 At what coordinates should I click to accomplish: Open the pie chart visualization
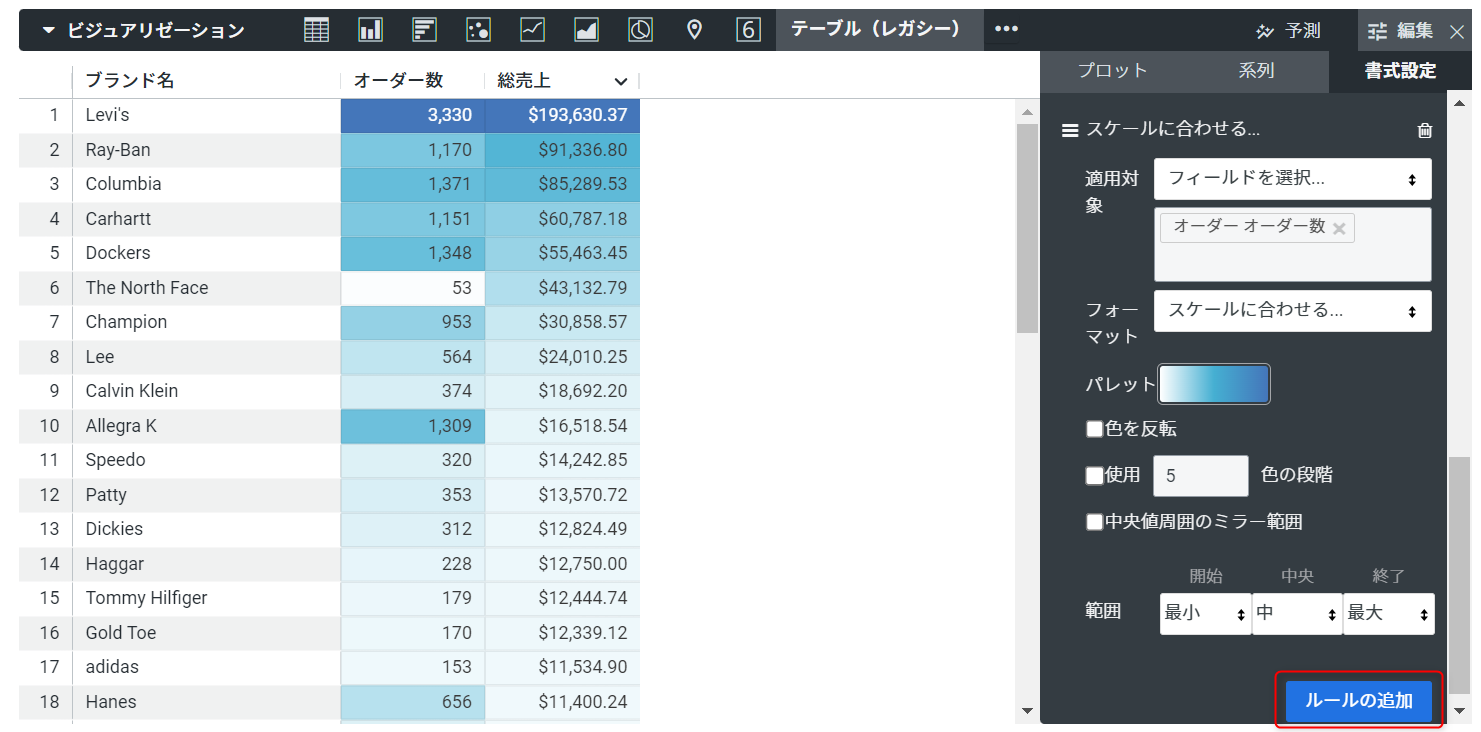pyautogui.click(x=640, y=29)
